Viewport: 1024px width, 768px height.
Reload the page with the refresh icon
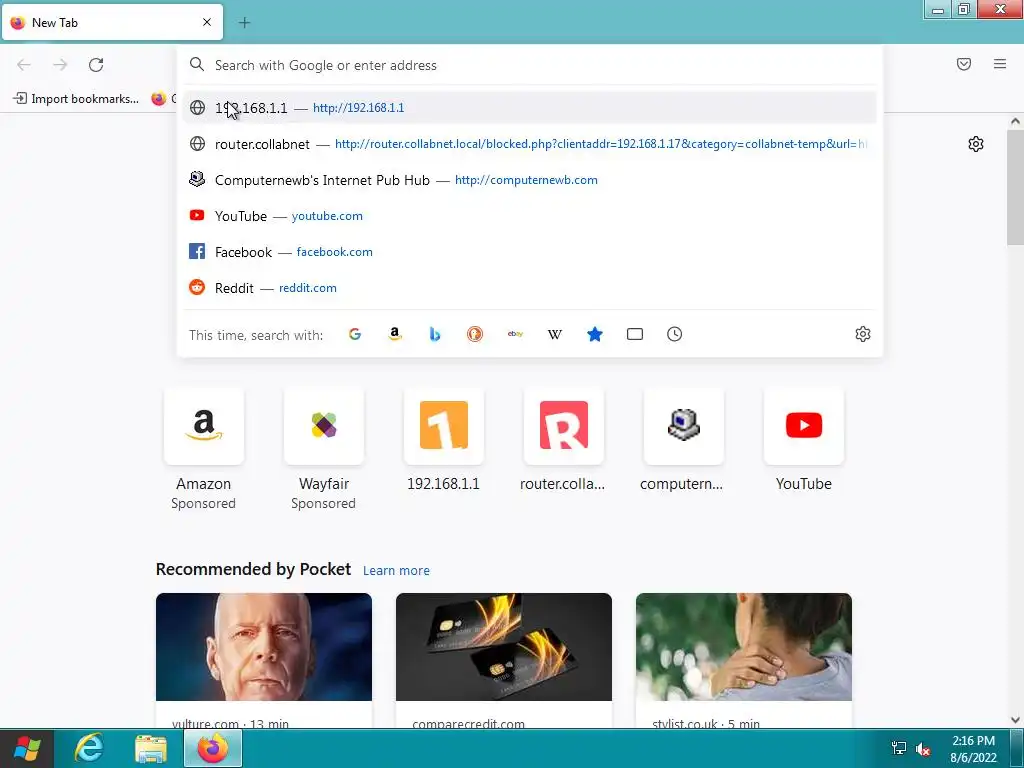coord(96,65)
